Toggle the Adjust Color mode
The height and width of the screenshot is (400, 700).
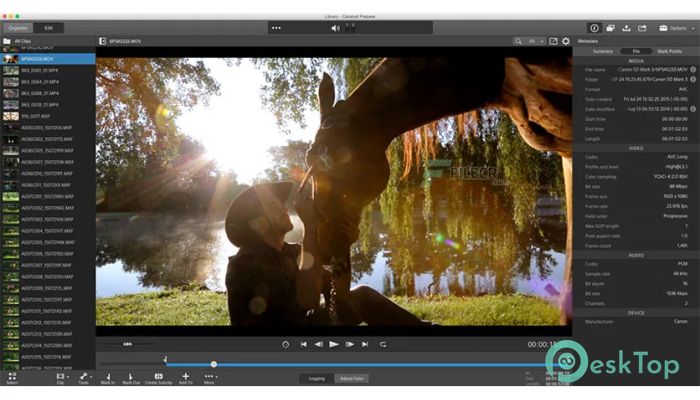[352, 379]
